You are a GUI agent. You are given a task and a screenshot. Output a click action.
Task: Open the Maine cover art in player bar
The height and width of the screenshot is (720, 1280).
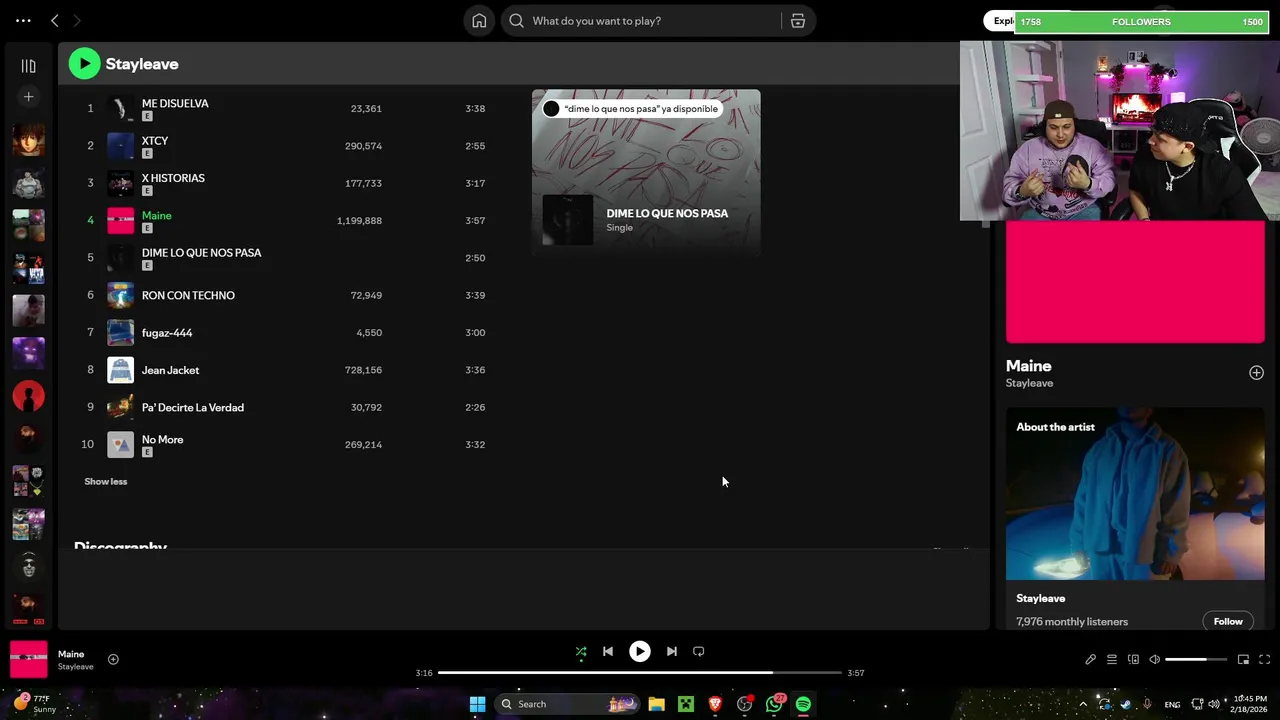coord(28,659)
